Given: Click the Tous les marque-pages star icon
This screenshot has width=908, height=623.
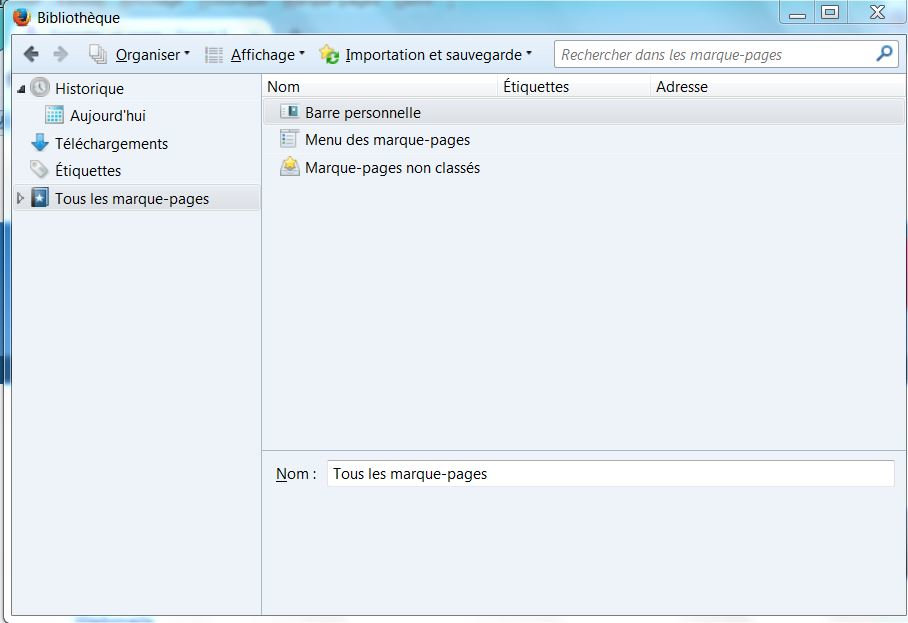Looking at the screenshot, I should coord(40,197).
